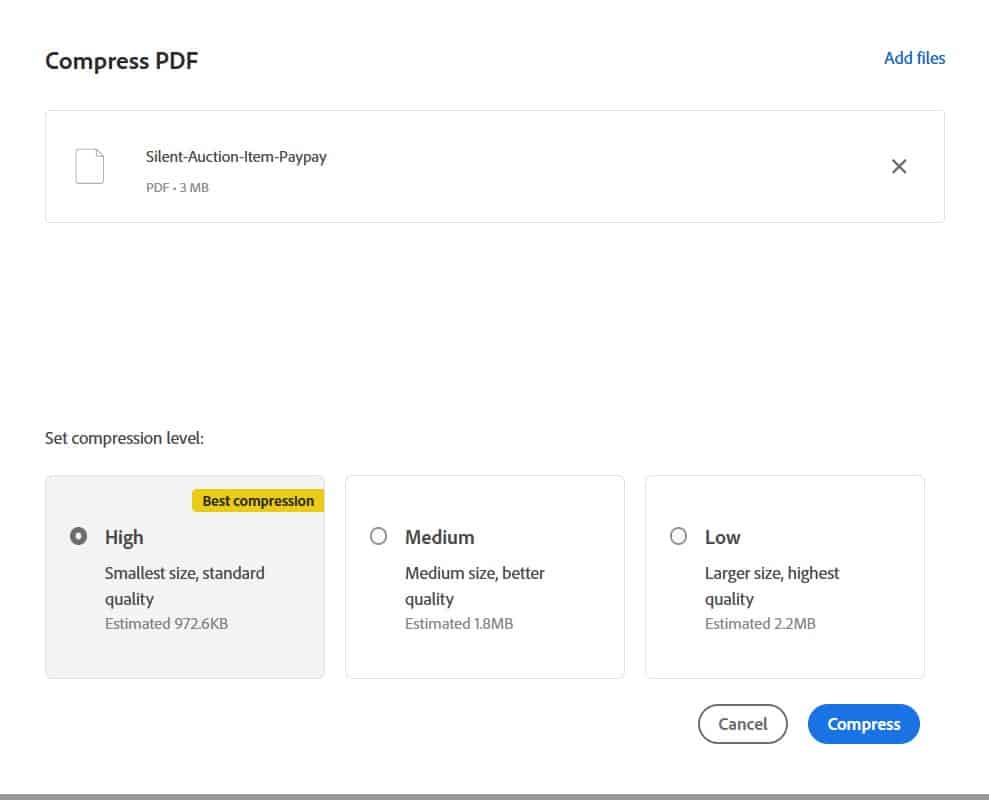The image size is (989, 800).
Task: Click the 'High' heading text
Action: coord(124,537)
